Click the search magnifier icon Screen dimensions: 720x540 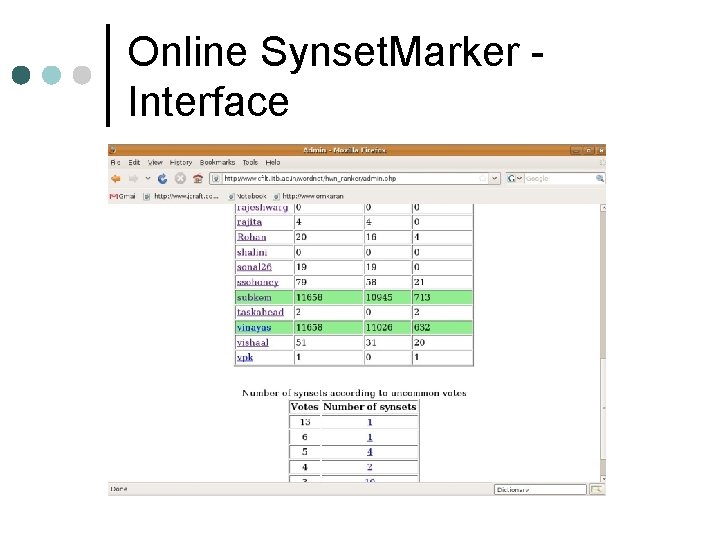[599, 178]
